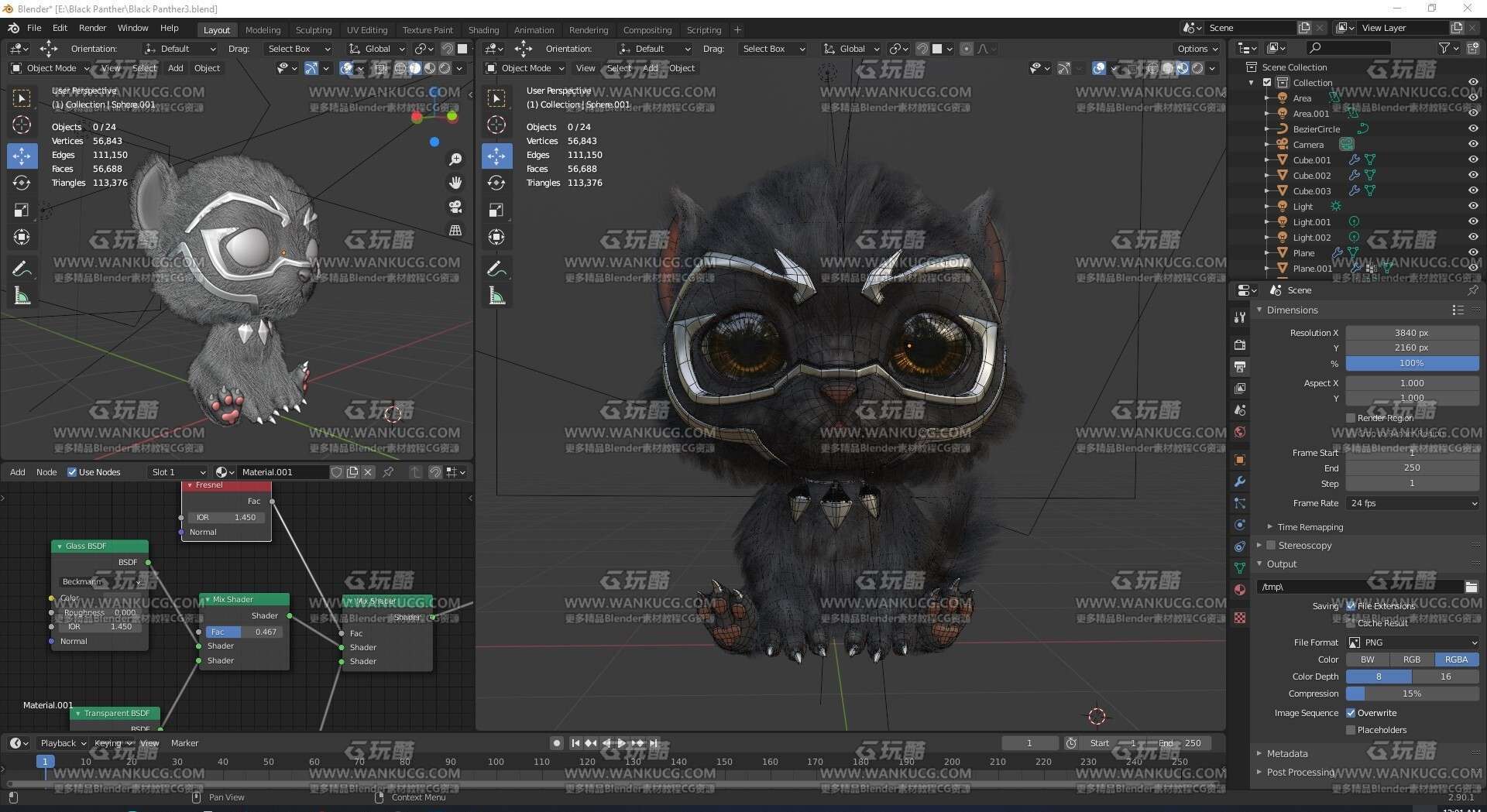
Task: Toggle camera view gizmo in left viewport
Action: (x=455, y=207)
